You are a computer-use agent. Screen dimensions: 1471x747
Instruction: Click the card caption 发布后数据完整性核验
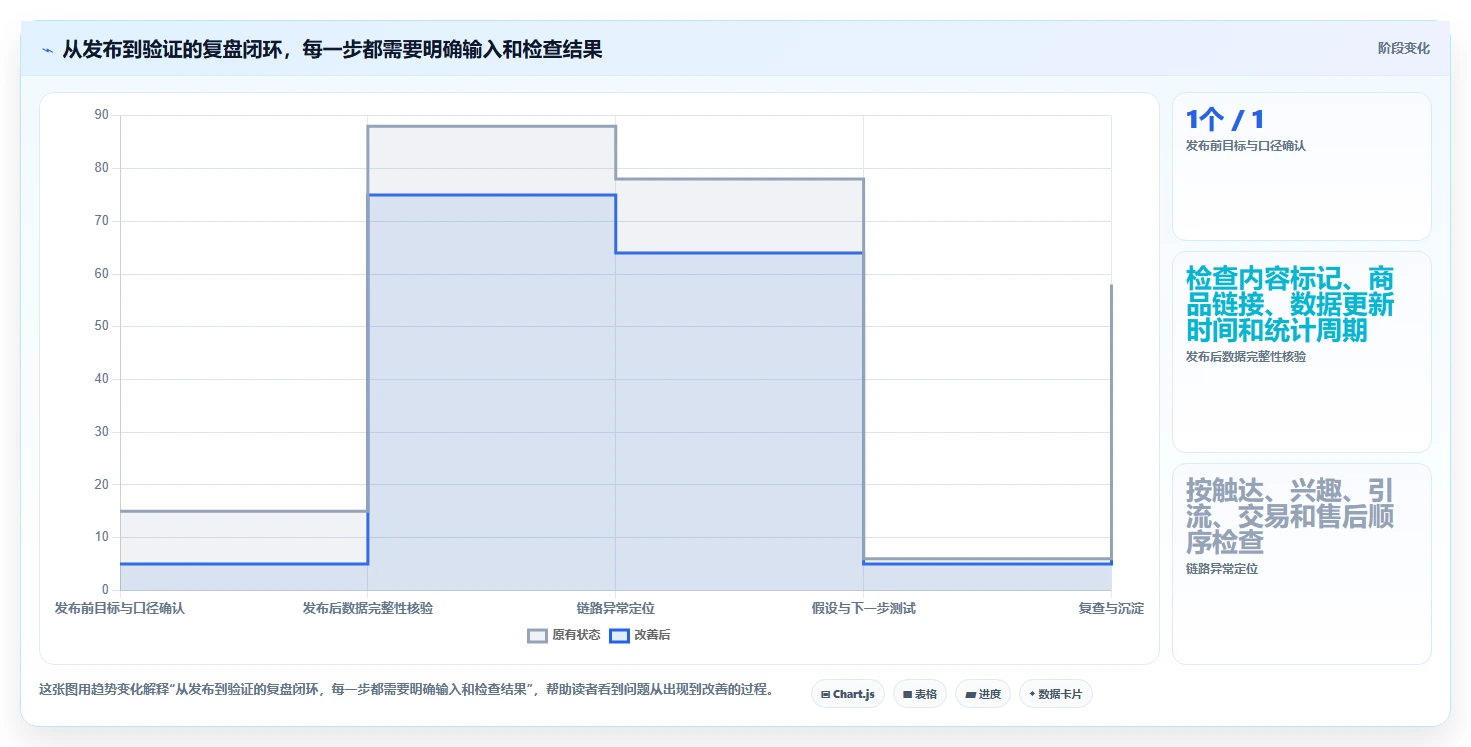1245,357
